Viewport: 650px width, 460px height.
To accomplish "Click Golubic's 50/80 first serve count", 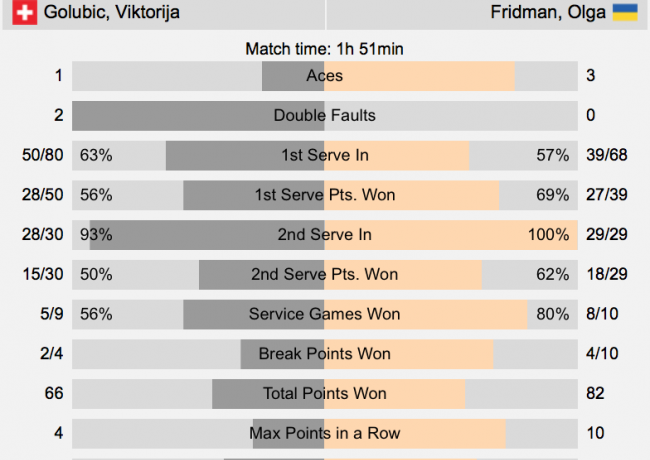I will click(44, 155).
